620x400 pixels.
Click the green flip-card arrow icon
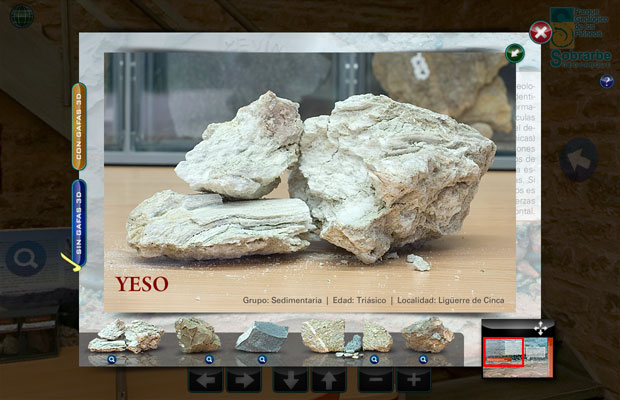pyautogui.click(x=516, y=53)
